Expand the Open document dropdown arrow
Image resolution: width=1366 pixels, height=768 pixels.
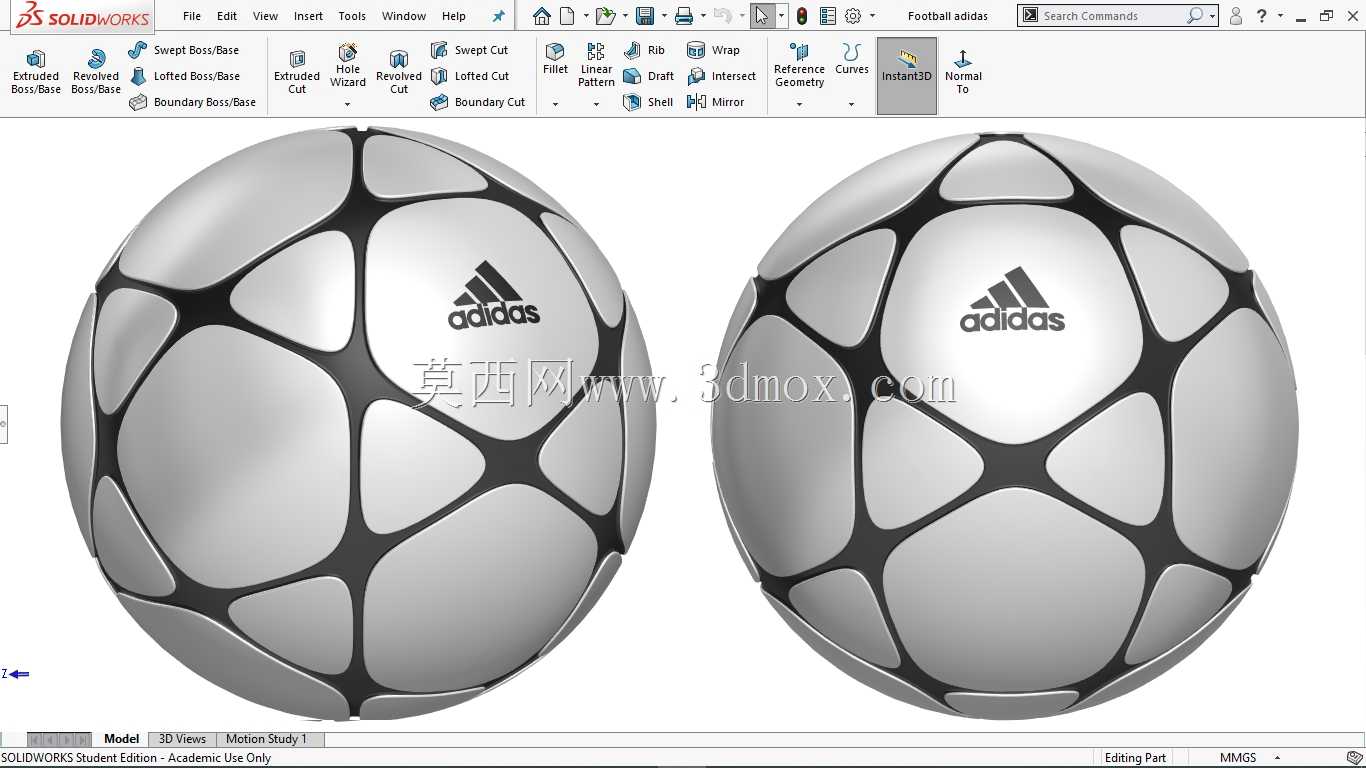(624, 16)
